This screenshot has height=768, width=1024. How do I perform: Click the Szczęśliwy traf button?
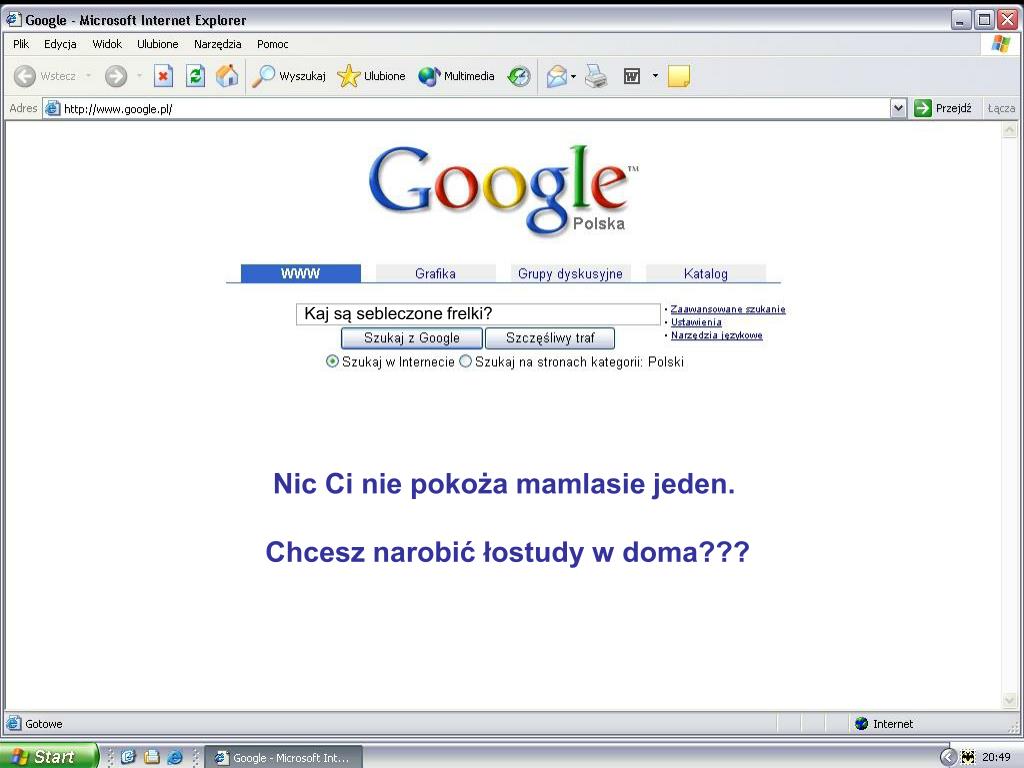point(550,338)
